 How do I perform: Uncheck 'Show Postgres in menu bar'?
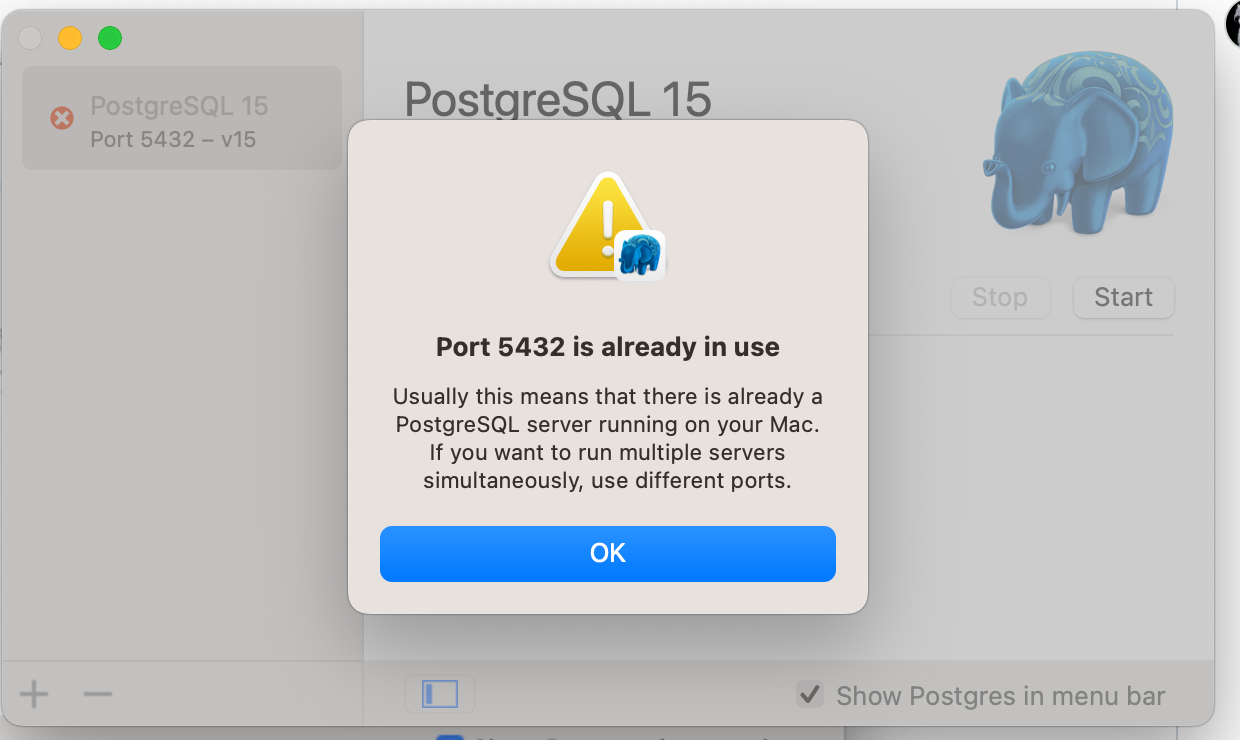[x=810, y=694]
